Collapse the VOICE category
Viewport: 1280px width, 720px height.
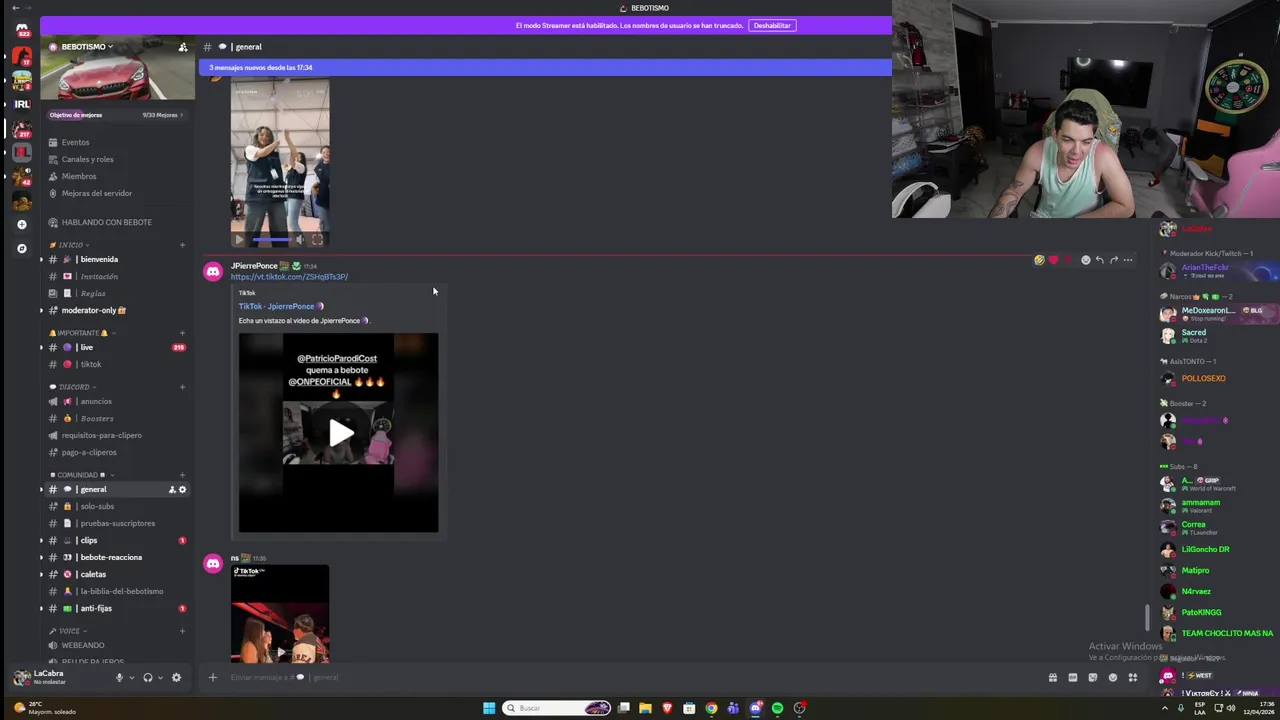point(68,632)
